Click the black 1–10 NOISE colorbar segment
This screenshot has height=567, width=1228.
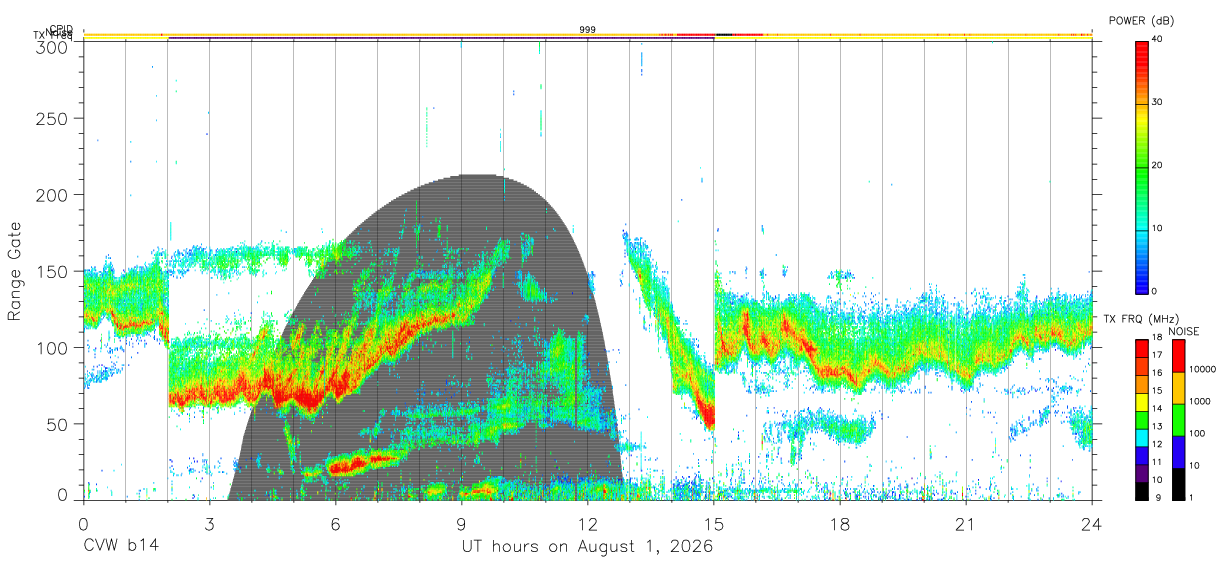pos(1177,484)
